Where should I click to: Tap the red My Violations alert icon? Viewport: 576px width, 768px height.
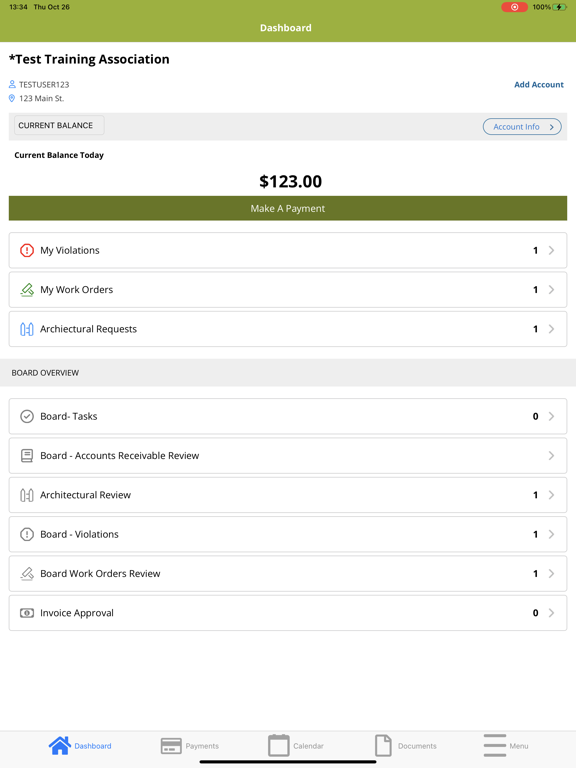pyautogui.click(x=27, y=250)
